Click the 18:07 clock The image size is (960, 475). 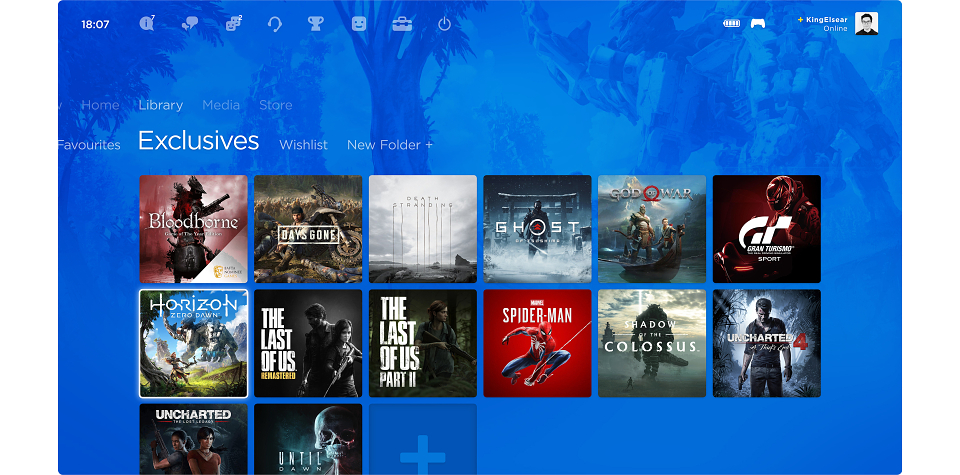click(95, 24)
